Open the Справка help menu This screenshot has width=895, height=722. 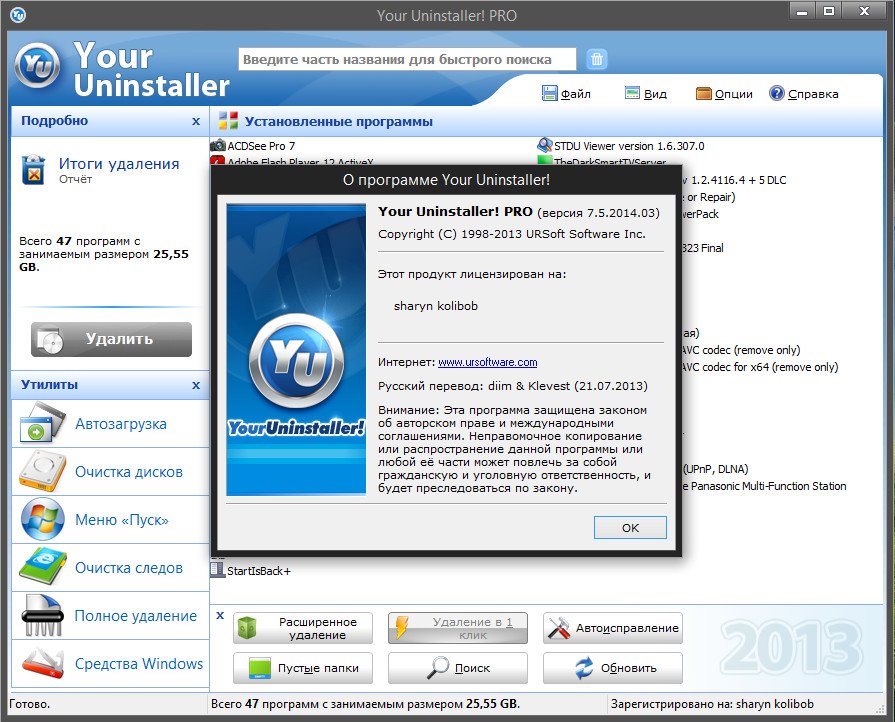point(804,94)
